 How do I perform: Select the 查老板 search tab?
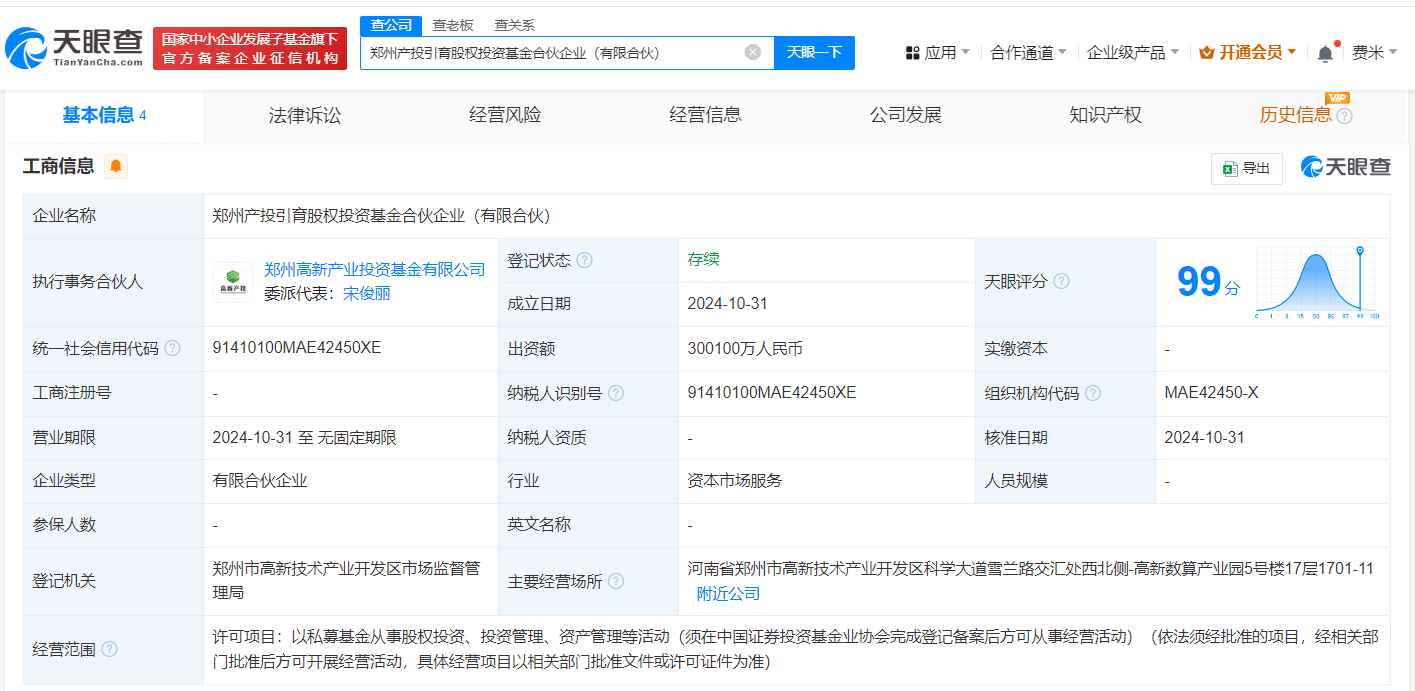tap(453, 25)
